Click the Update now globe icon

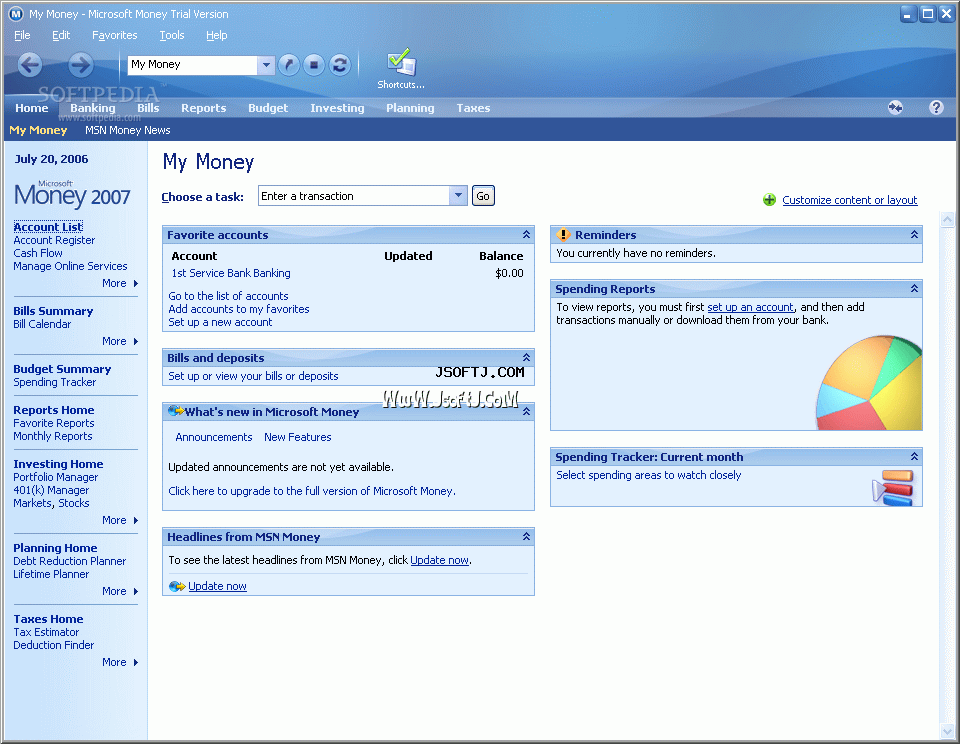[176, 586]
